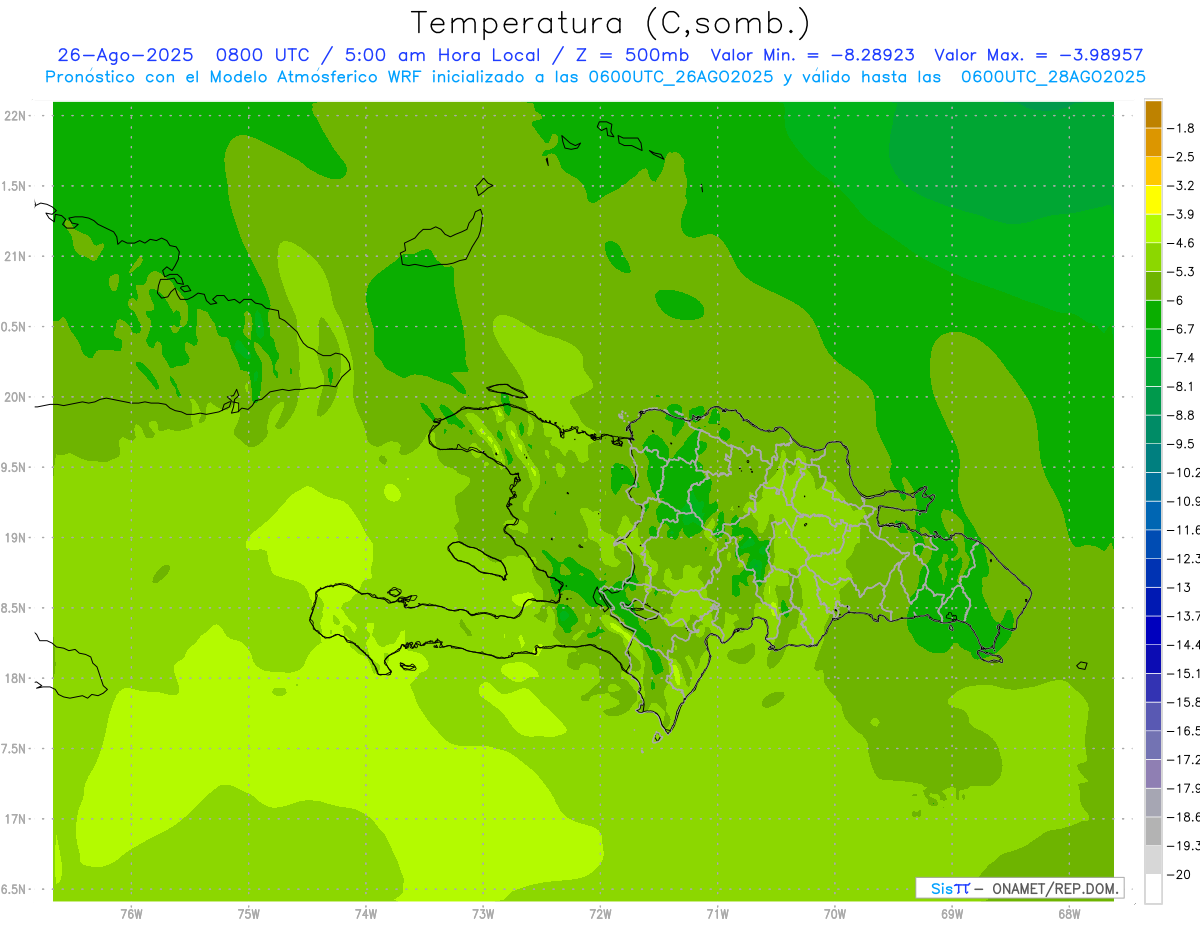The width and height of the screenshot is (1200, 927).
Task: Pick the dark orange swatch above -1.8
Action: (x=1153, y=114)
